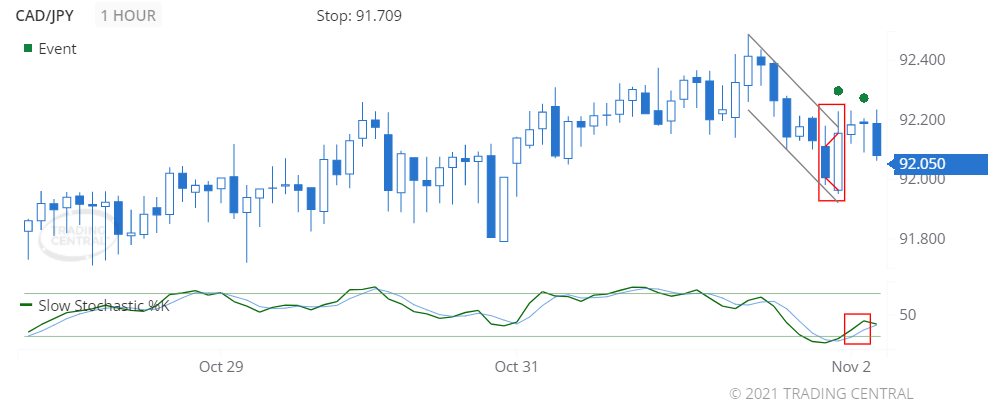Click the blue 92.050 current price tag
Viewport: 988px width, 406px height.
(x=927, y=164)
